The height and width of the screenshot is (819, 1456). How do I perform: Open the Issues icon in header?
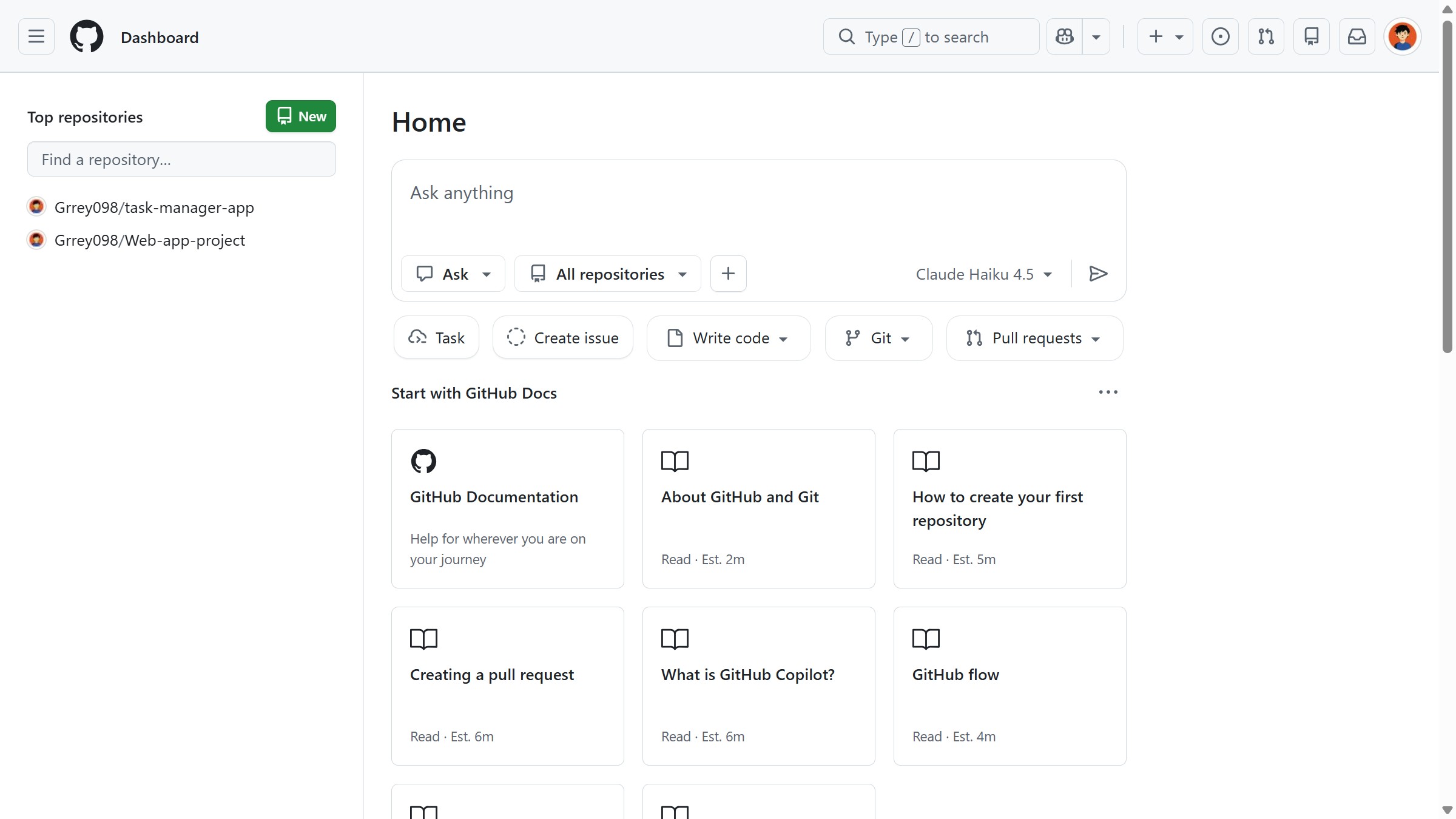coord(1221,36)
